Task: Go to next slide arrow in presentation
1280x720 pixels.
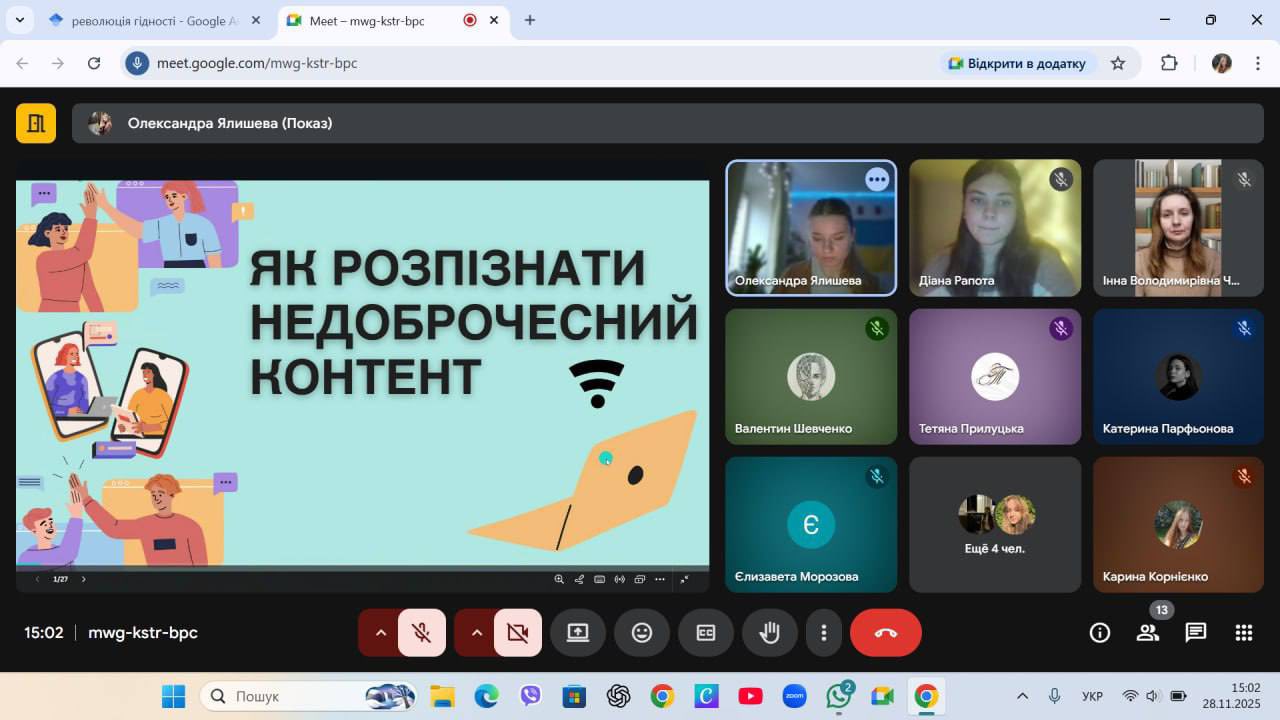Action: click(83, 579)
